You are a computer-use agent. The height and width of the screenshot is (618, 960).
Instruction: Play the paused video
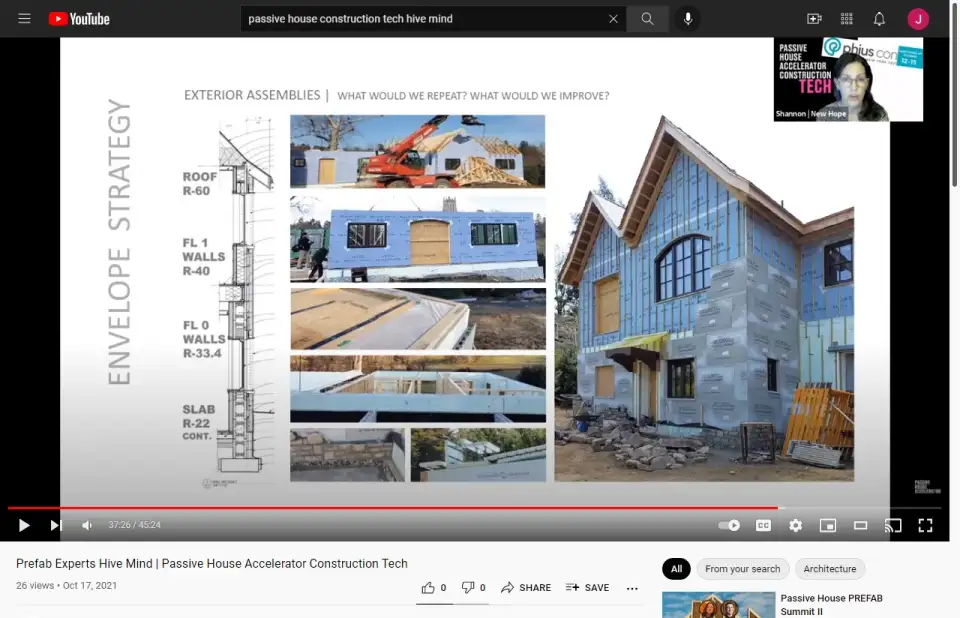pos(24,525)
